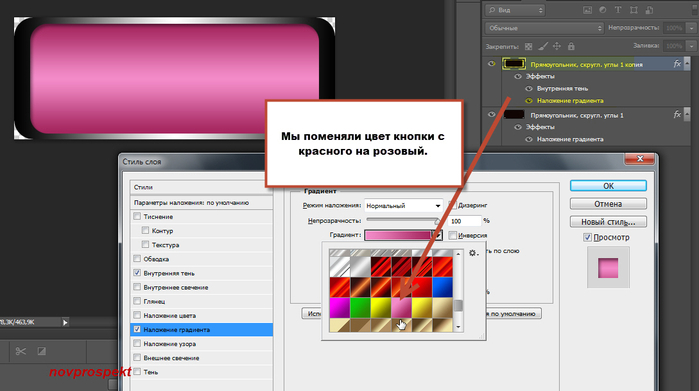Enable the Тиснение checkbox
This screenshot has height=391, width=699.
coord(137,216)
